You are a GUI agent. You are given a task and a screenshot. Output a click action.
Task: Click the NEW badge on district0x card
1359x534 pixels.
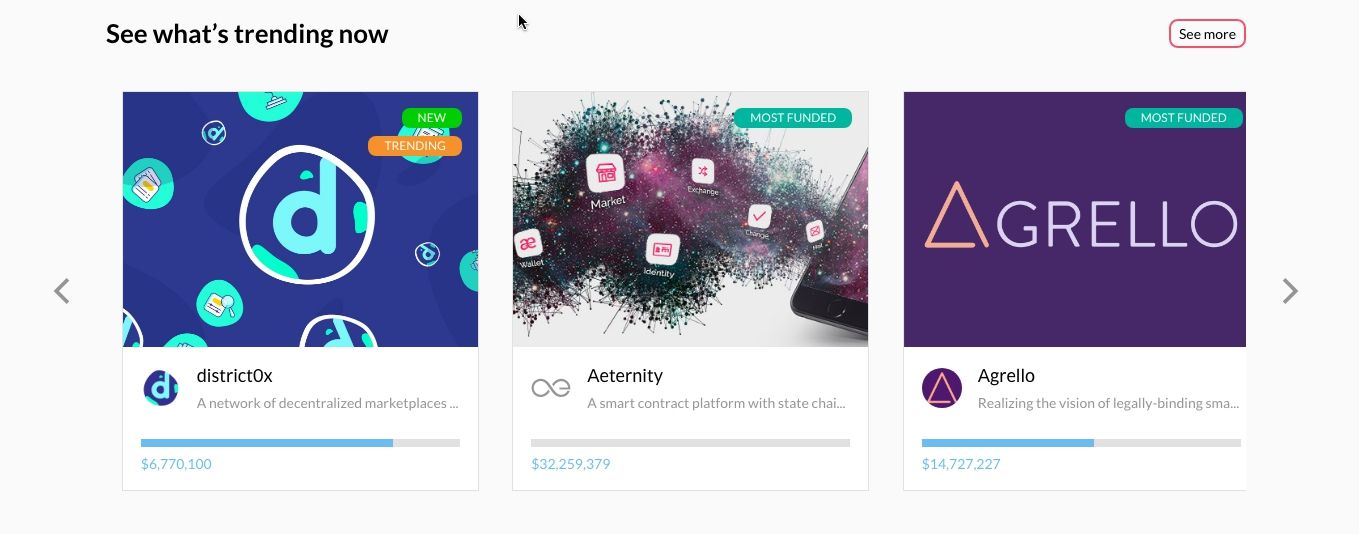tap(432, 118)
